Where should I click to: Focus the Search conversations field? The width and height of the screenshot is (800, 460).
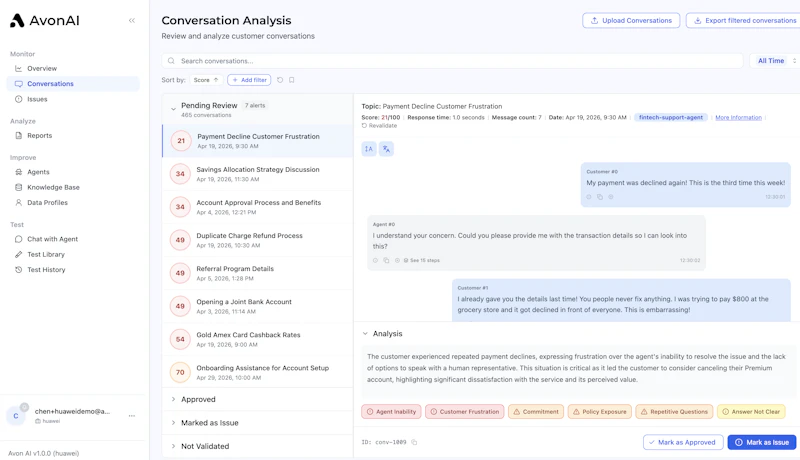[452, 61]
